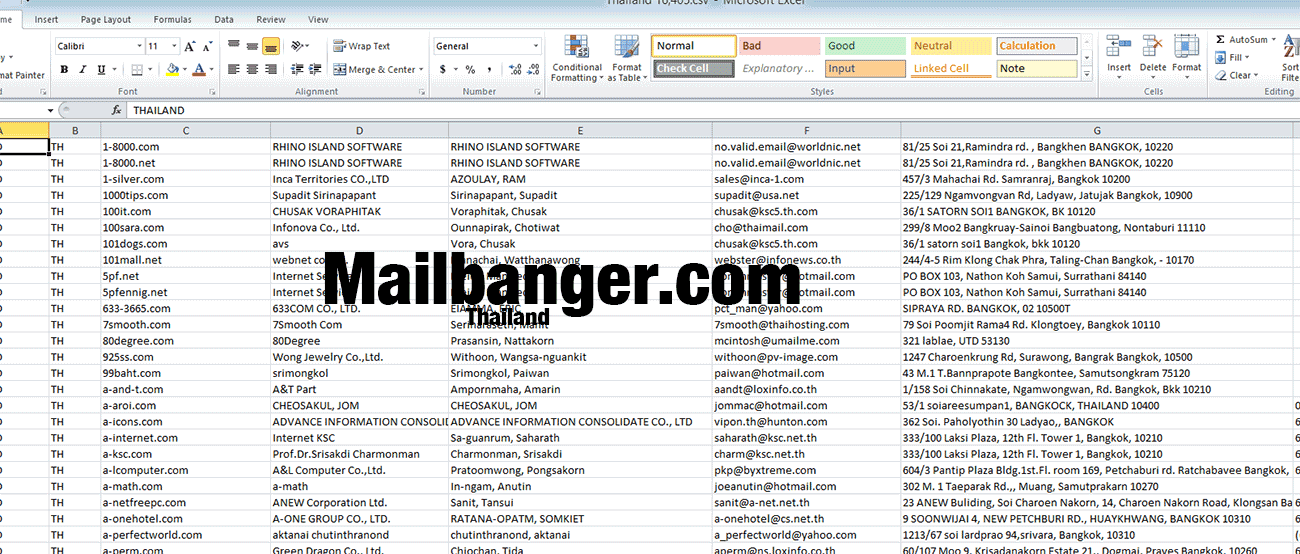Decrease cell indent

point(297,70)
